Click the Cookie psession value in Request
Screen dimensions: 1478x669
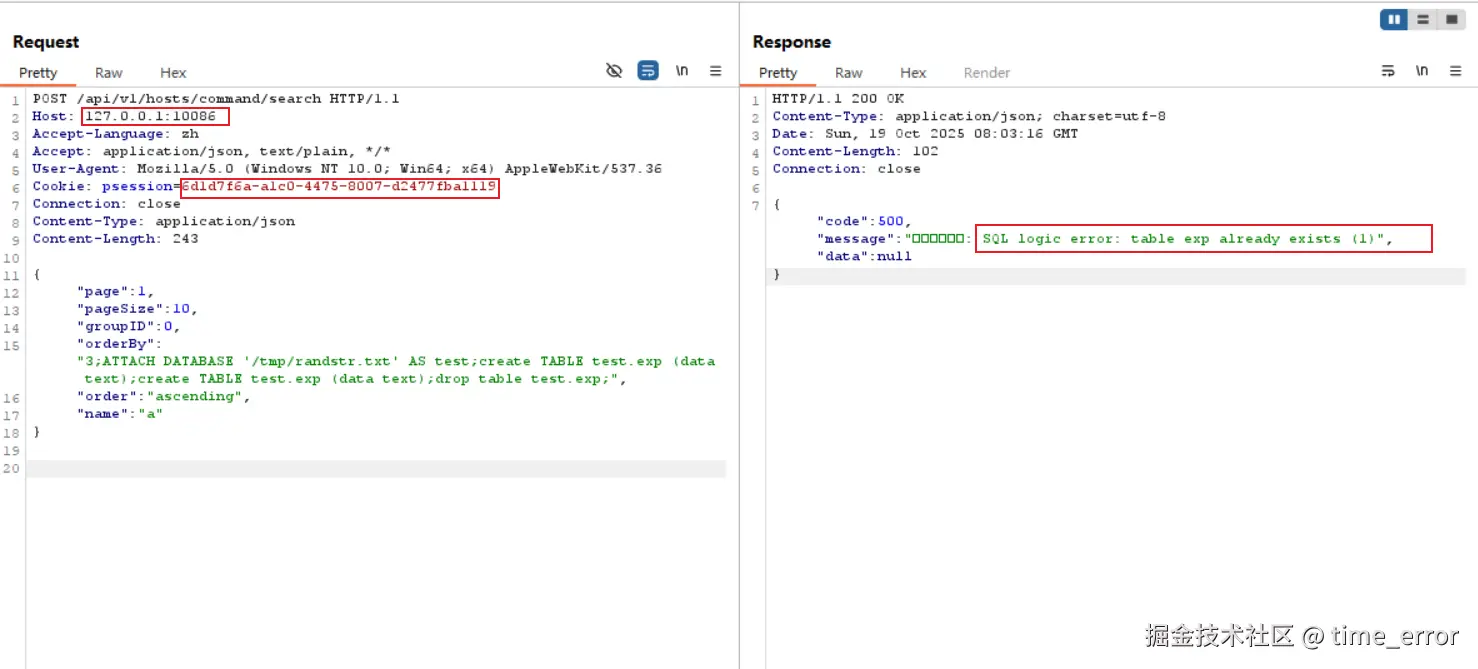coord(339,187)
